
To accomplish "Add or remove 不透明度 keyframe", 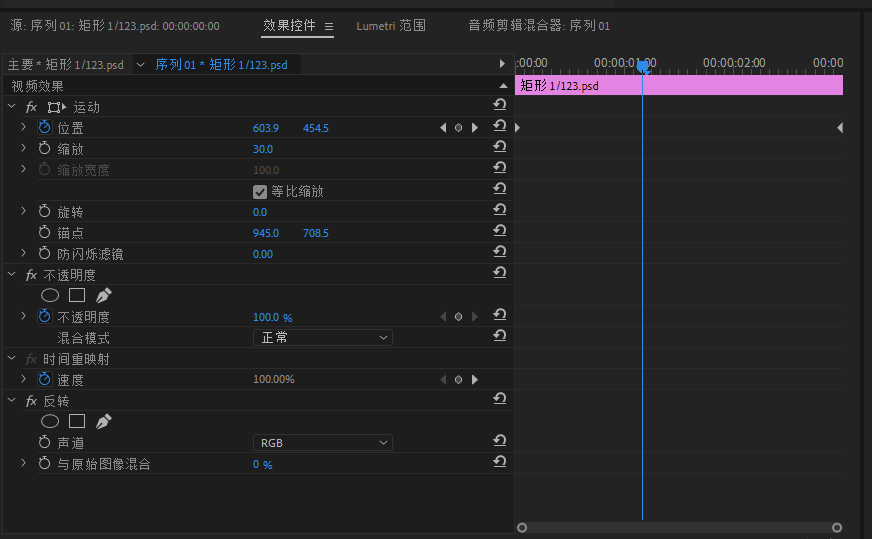I will click(458, 317).
